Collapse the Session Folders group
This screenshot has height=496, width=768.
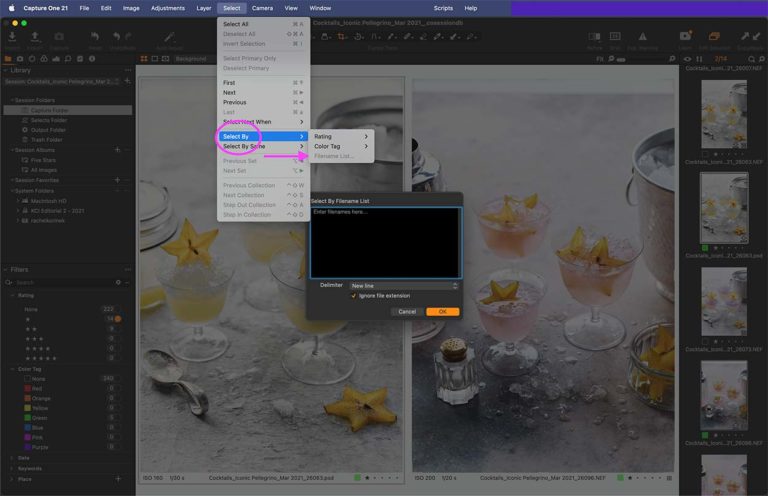coord(12,100)
